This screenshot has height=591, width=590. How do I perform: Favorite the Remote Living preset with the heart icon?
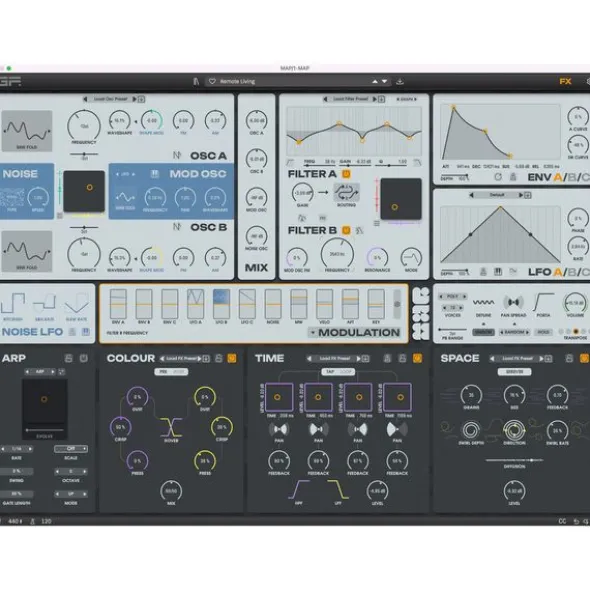click(212, 81)
